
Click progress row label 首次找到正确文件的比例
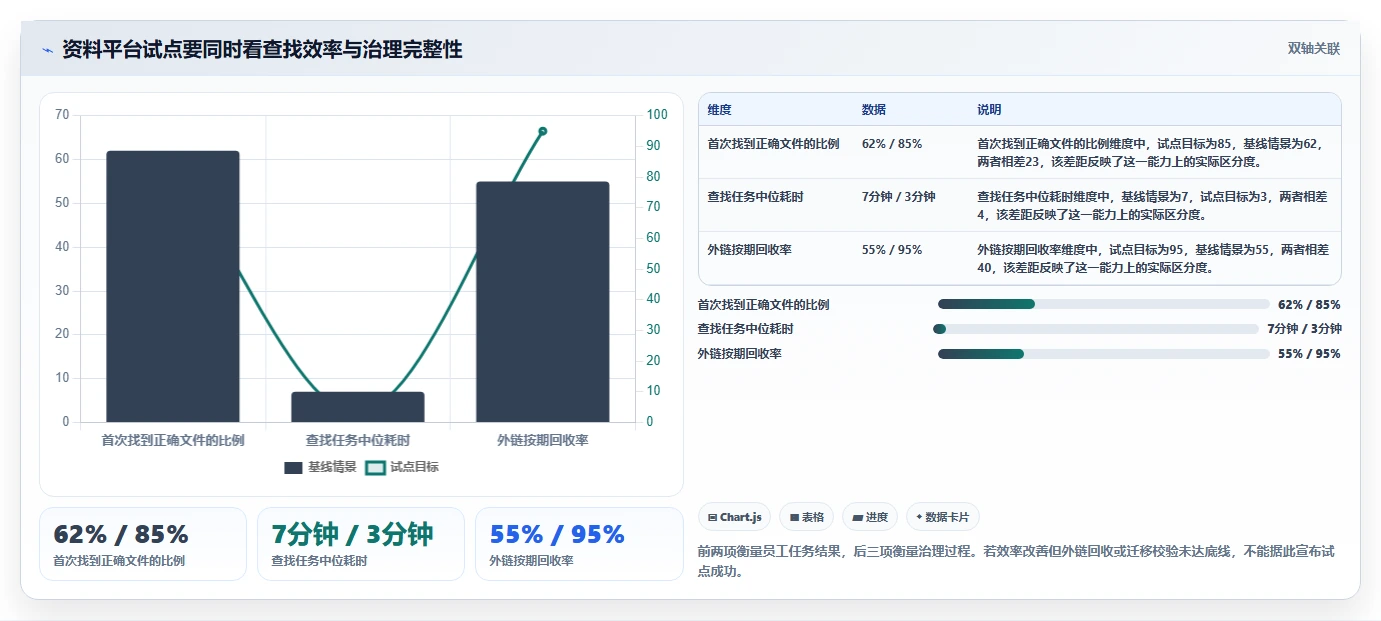point(763,305)
